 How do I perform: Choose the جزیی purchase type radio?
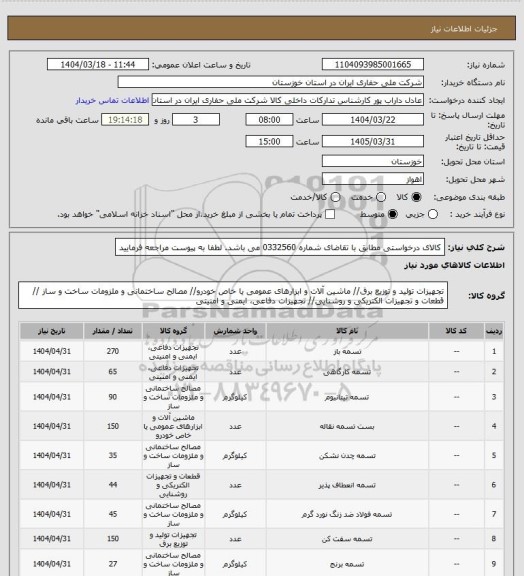[x=433, y=214]
